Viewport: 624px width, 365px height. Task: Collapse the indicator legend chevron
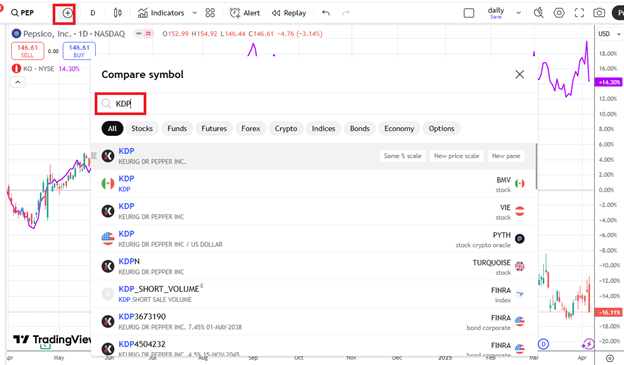coord(18,82)
